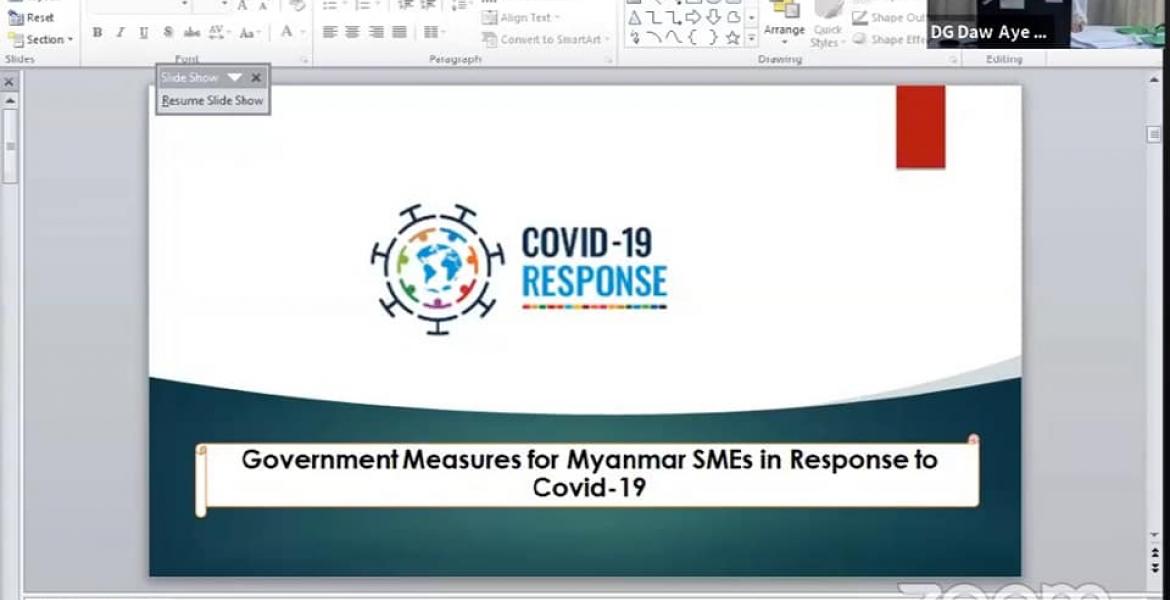Image resolution: width=1170 pixels, height=600 pixels.
Task: Center the paragraph text
Action: tap(353, 32)
